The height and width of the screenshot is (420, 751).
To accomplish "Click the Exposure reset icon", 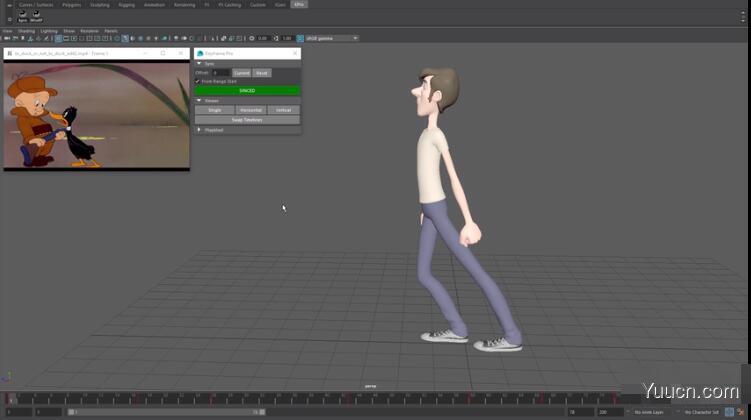I will point(251,38).
